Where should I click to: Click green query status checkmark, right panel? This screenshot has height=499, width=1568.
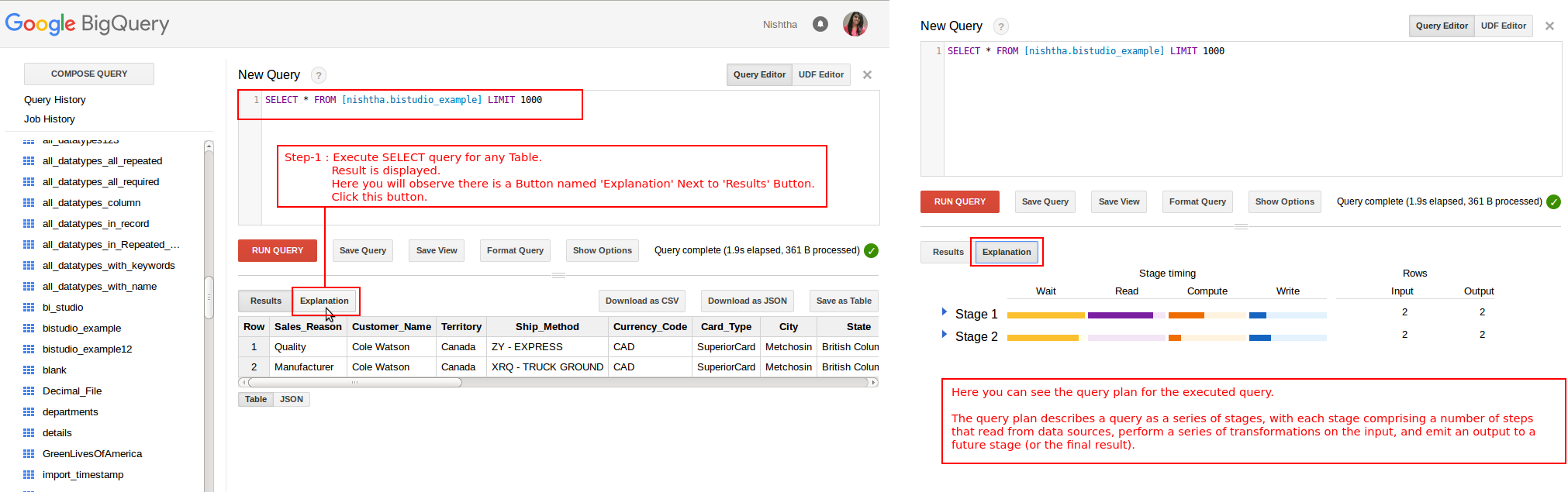point(1553,201)
